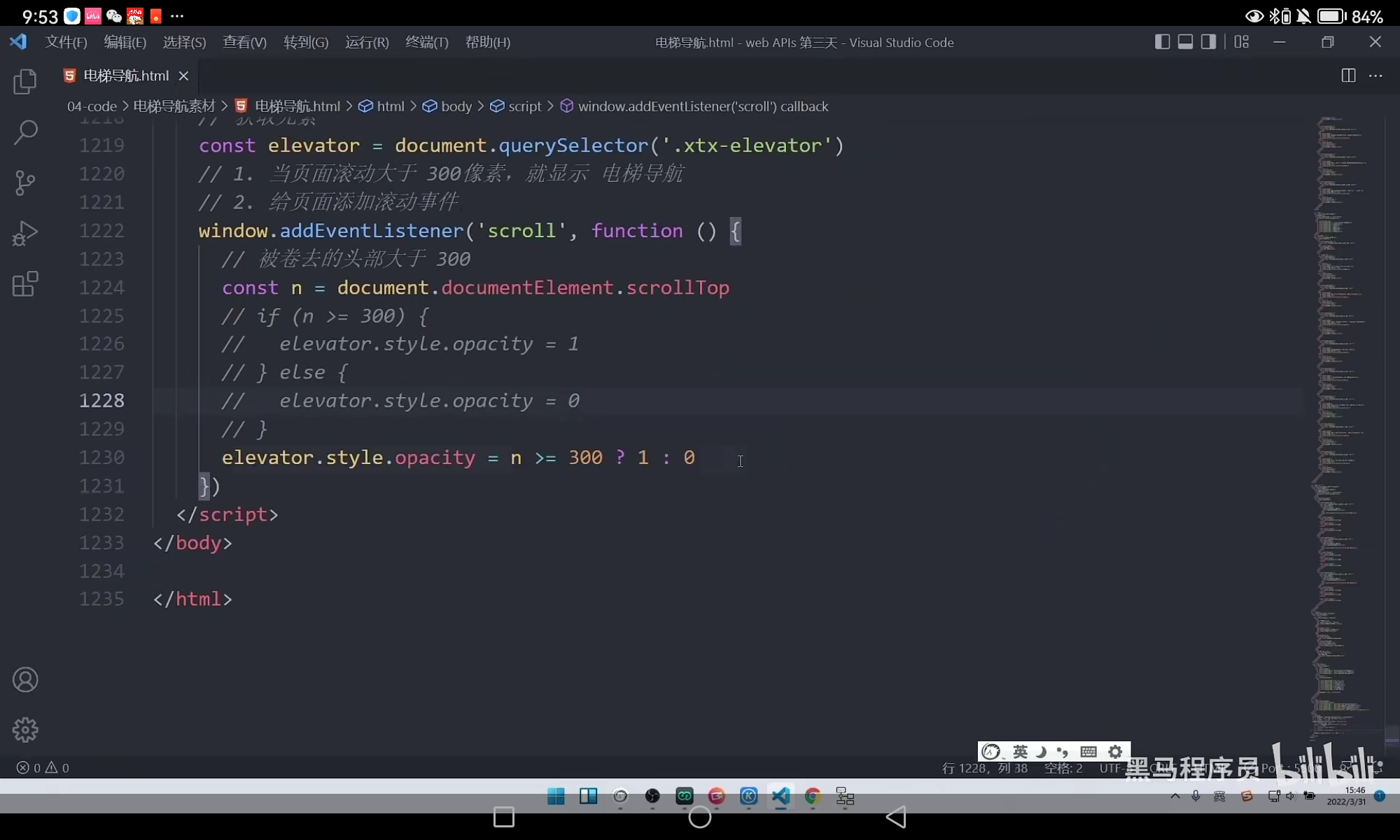The height and width of the screenshot is (840, 1400).
Task: Open the 'body' breadcrumb dropdown
Action: [x=458, y=106]
